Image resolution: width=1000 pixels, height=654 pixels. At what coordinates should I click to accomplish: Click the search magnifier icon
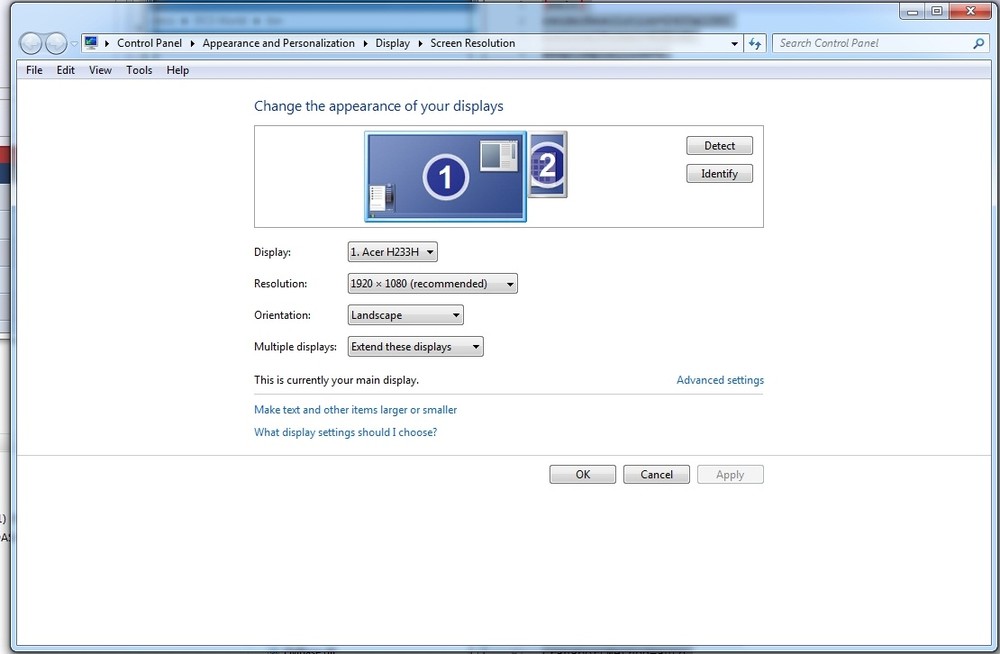(x=978, y=43)
